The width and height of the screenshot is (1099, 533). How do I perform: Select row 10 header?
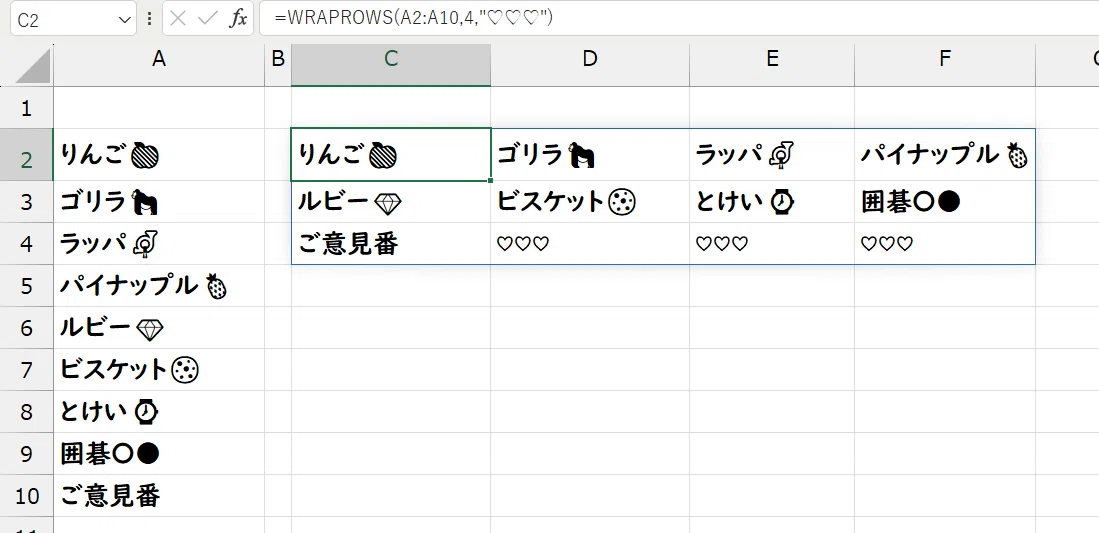[27, 496]
